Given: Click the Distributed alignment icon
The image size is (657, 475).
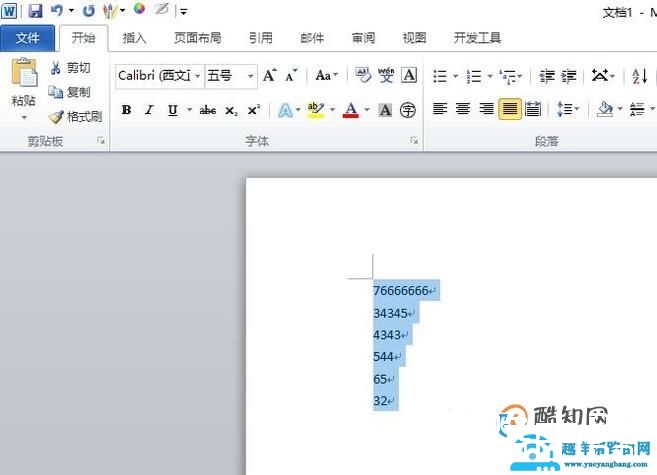Looking at the screenshot, I should click(x=533, y=109).
